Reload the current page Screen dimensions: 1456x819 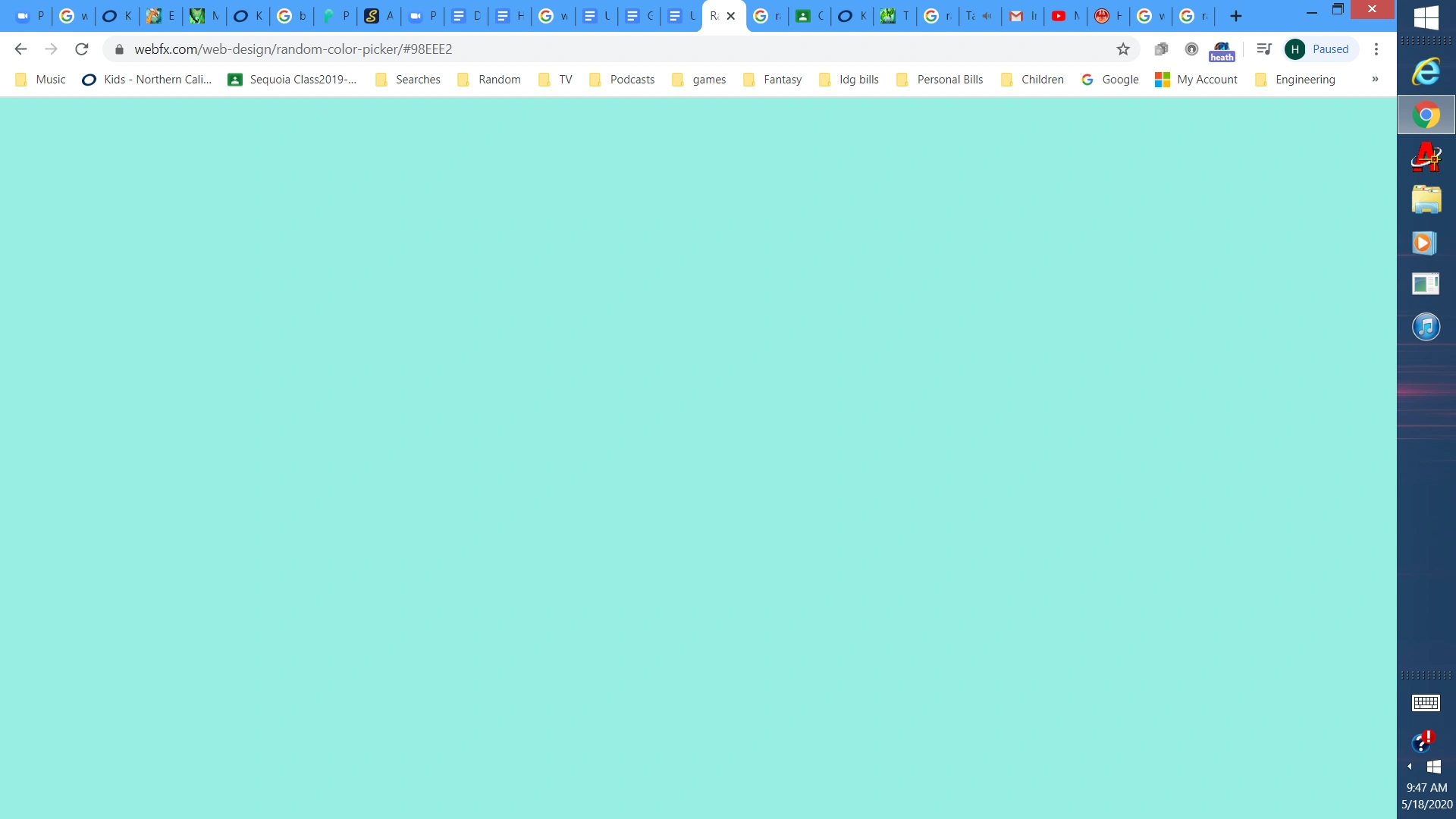coord(82,49)
